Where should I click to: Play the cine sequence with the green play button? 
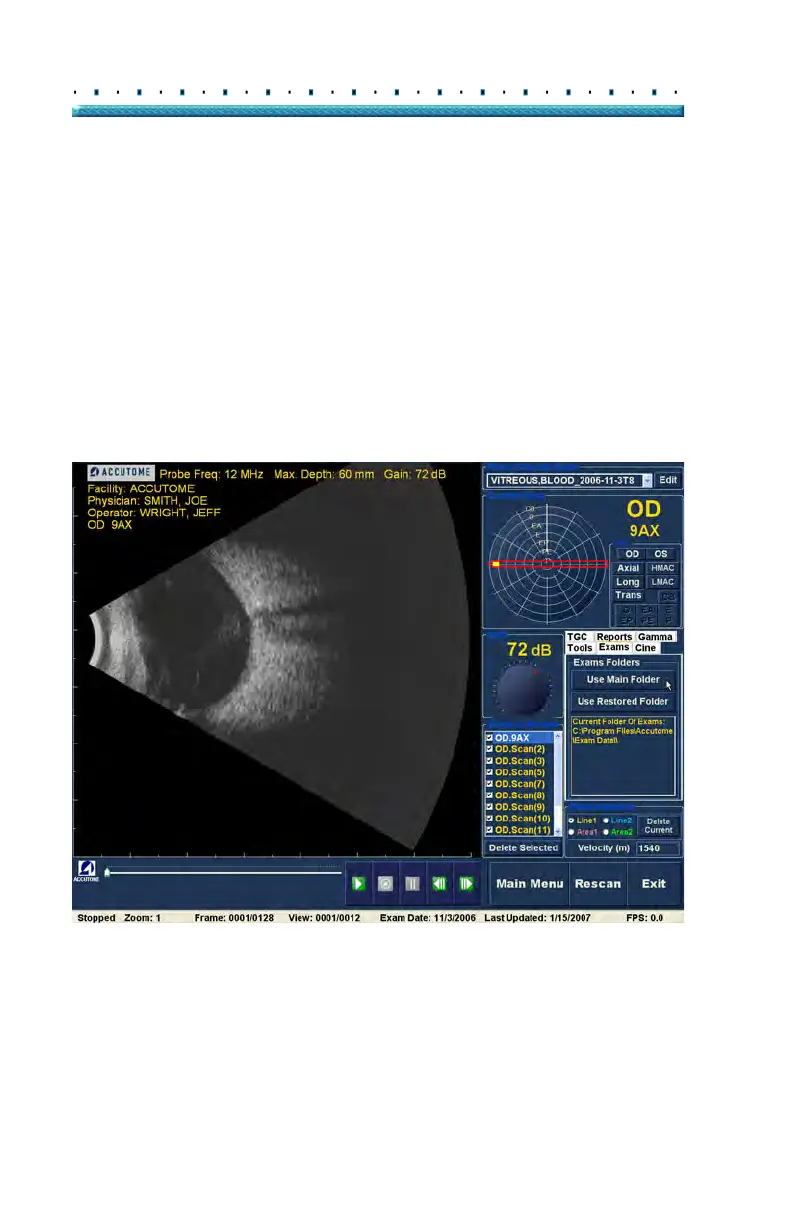(x=358, y=884)
